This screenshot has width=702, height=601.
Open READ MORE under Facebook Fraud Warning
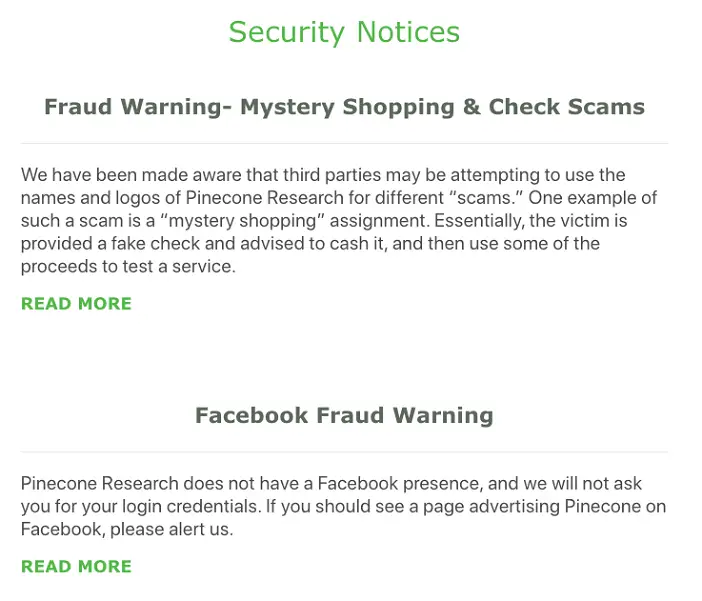tap(76, 567)
